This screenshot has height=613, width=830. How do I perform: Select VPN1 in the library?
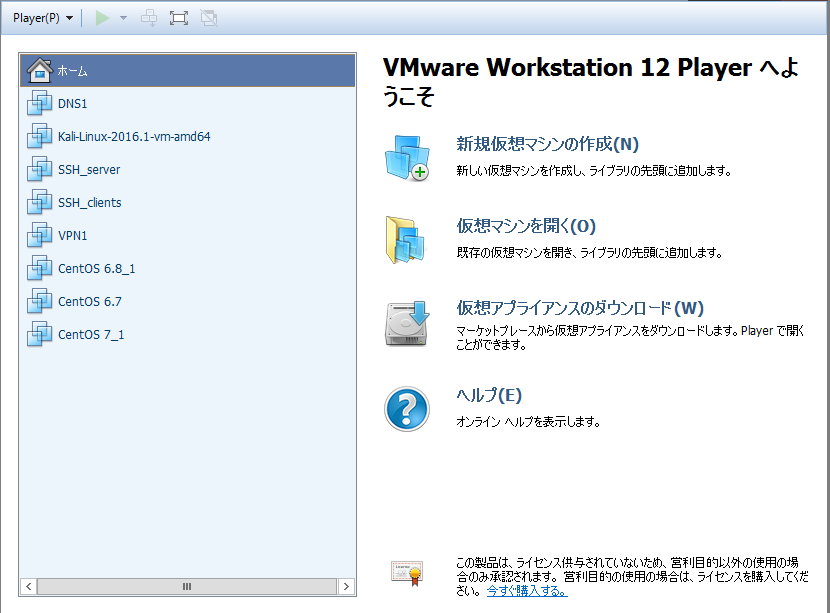coord(187,235)
